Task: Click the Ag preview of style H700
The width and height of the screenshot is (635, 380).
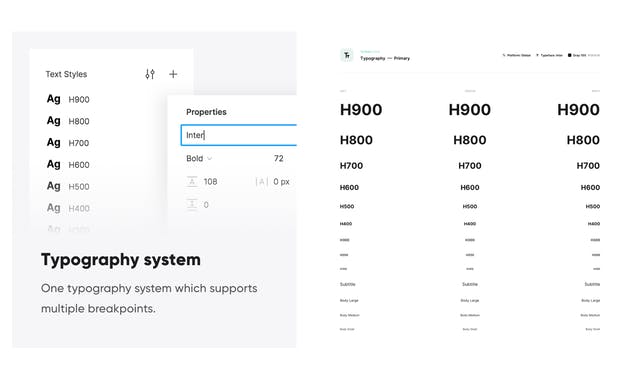Action: point(53,143)
